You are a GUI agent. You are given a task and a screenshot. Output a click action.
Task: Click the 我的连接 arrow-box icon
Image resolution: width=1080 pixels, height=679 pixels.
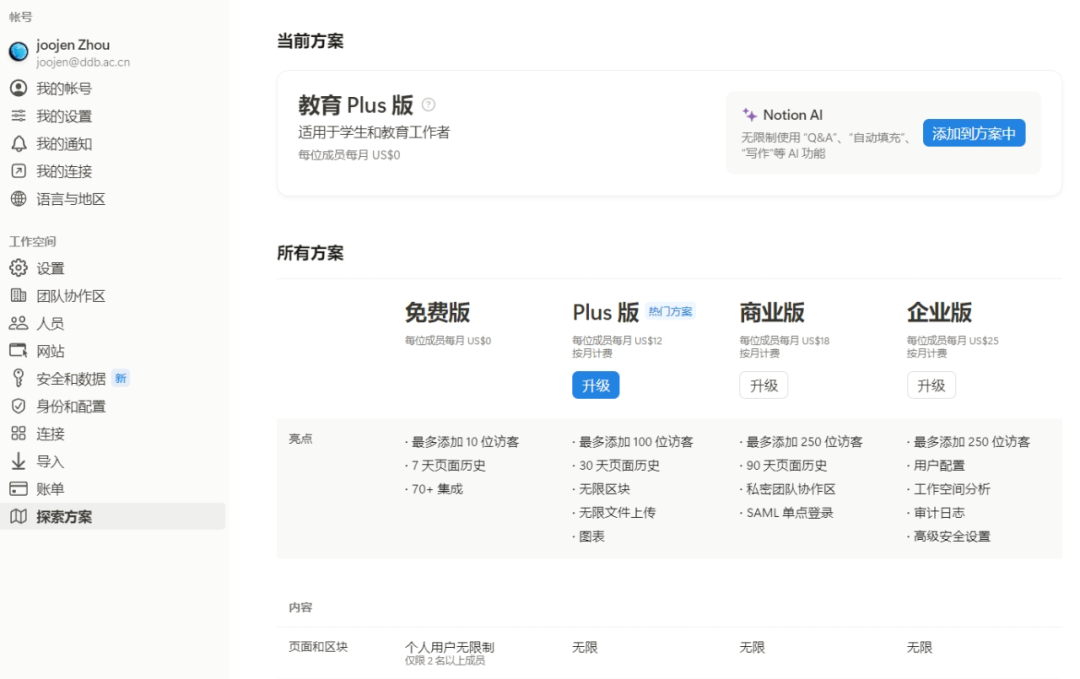click(19, 171)
